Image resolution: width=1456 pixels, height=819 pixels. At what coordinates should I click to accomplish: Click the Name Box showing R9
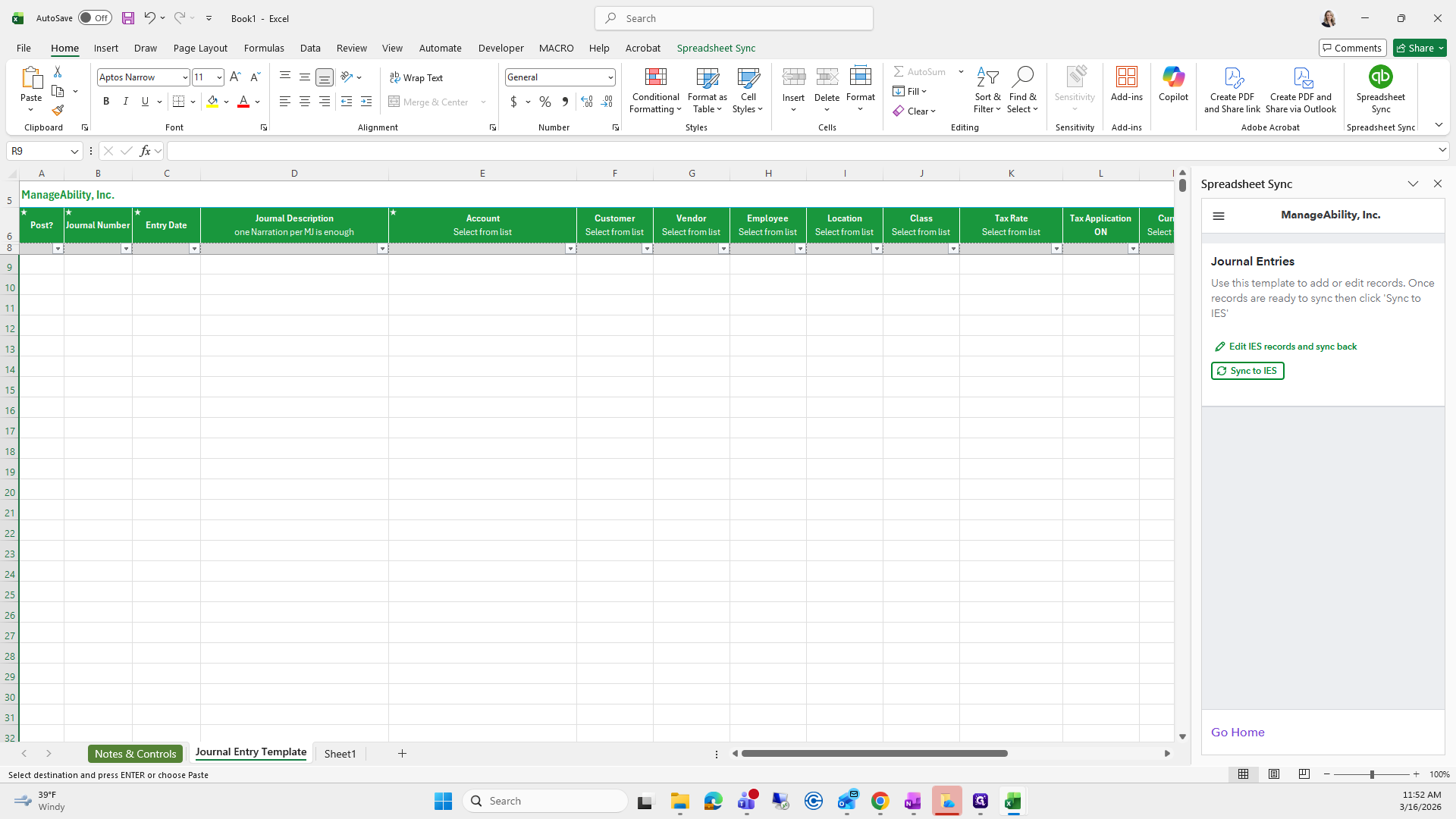click(x=38, y=151)
